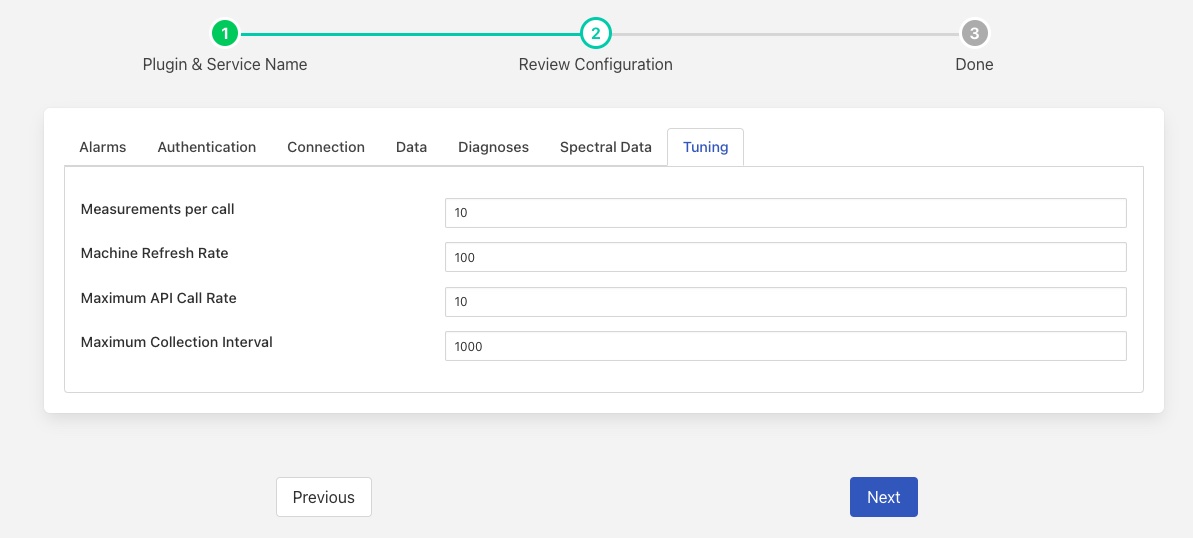
Task: Select the Plugin & Service Name step label
Action: [x=225, y=64]
